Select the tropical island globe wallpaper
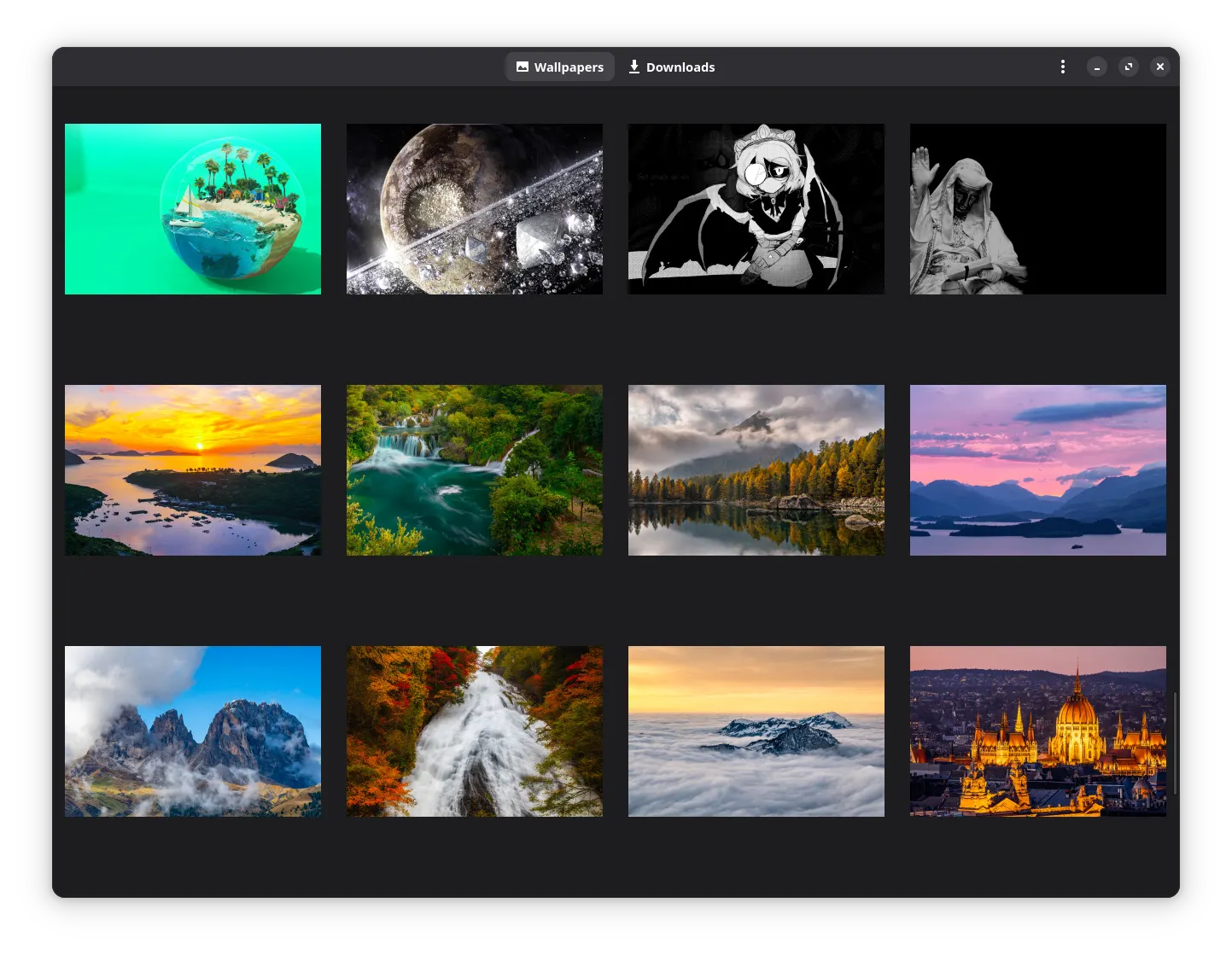 click(193, 209)
